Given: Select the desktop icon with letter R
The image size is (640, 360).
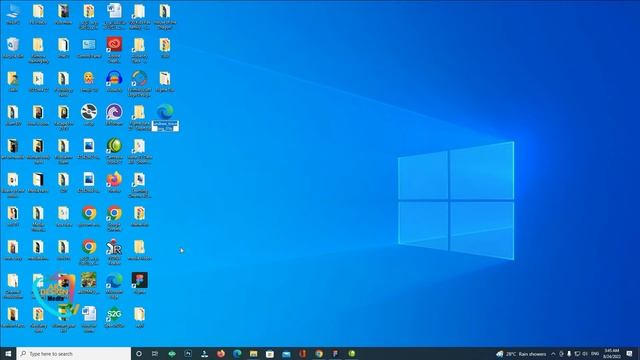Looking at the screenshot, I should tap(114, 251).
